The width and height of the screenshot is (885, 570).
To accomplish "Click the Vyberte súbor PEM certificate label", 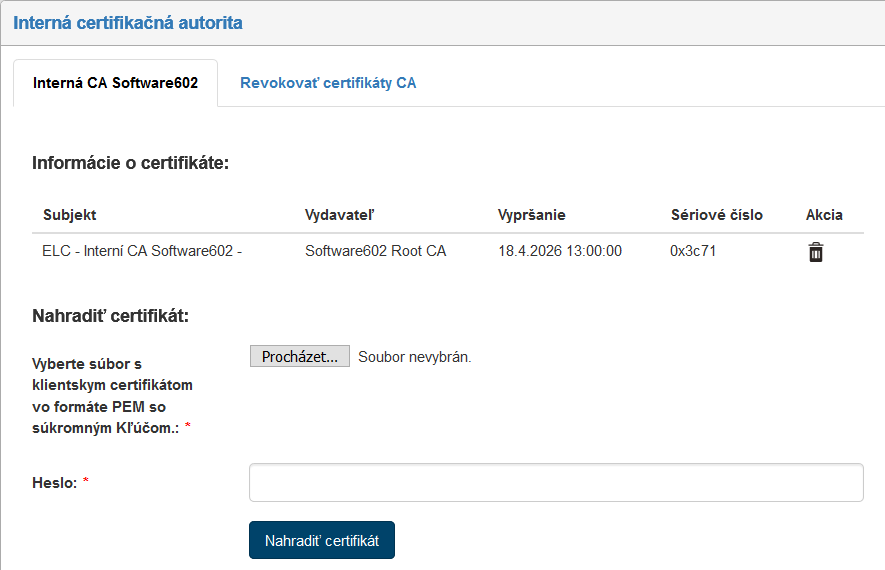I will 112,396.
